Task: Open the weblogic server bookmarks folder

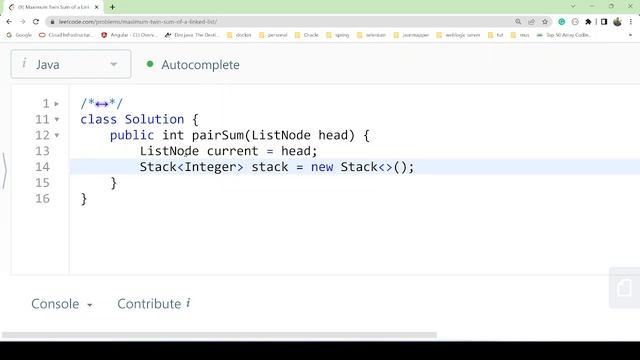Action: tap(458, 35)
